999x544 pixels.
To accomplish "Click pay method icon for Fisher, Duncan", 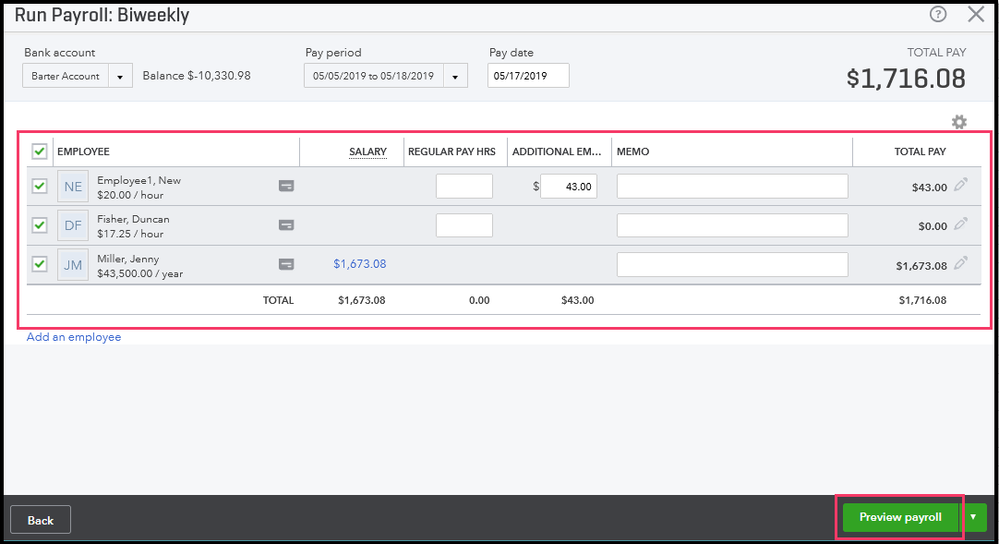I will click(287, 225).
